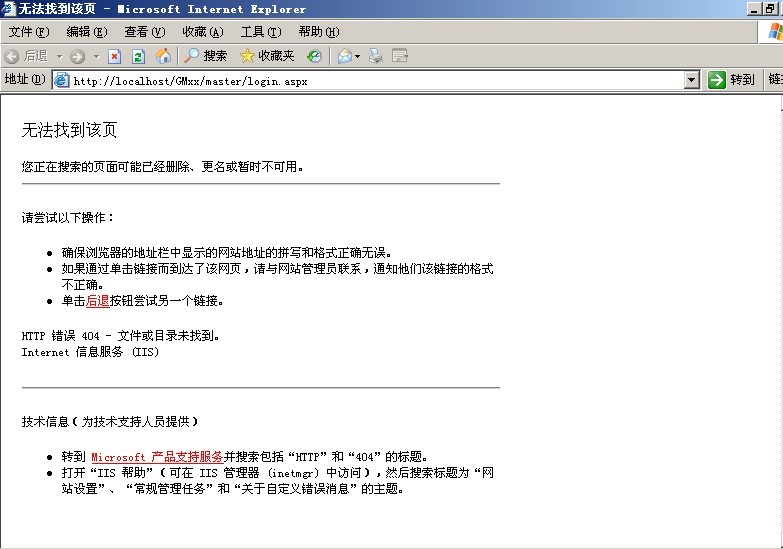Open the 工具(T) menu
This screenshot has height=549, width=783.
(x=261, y=32)
